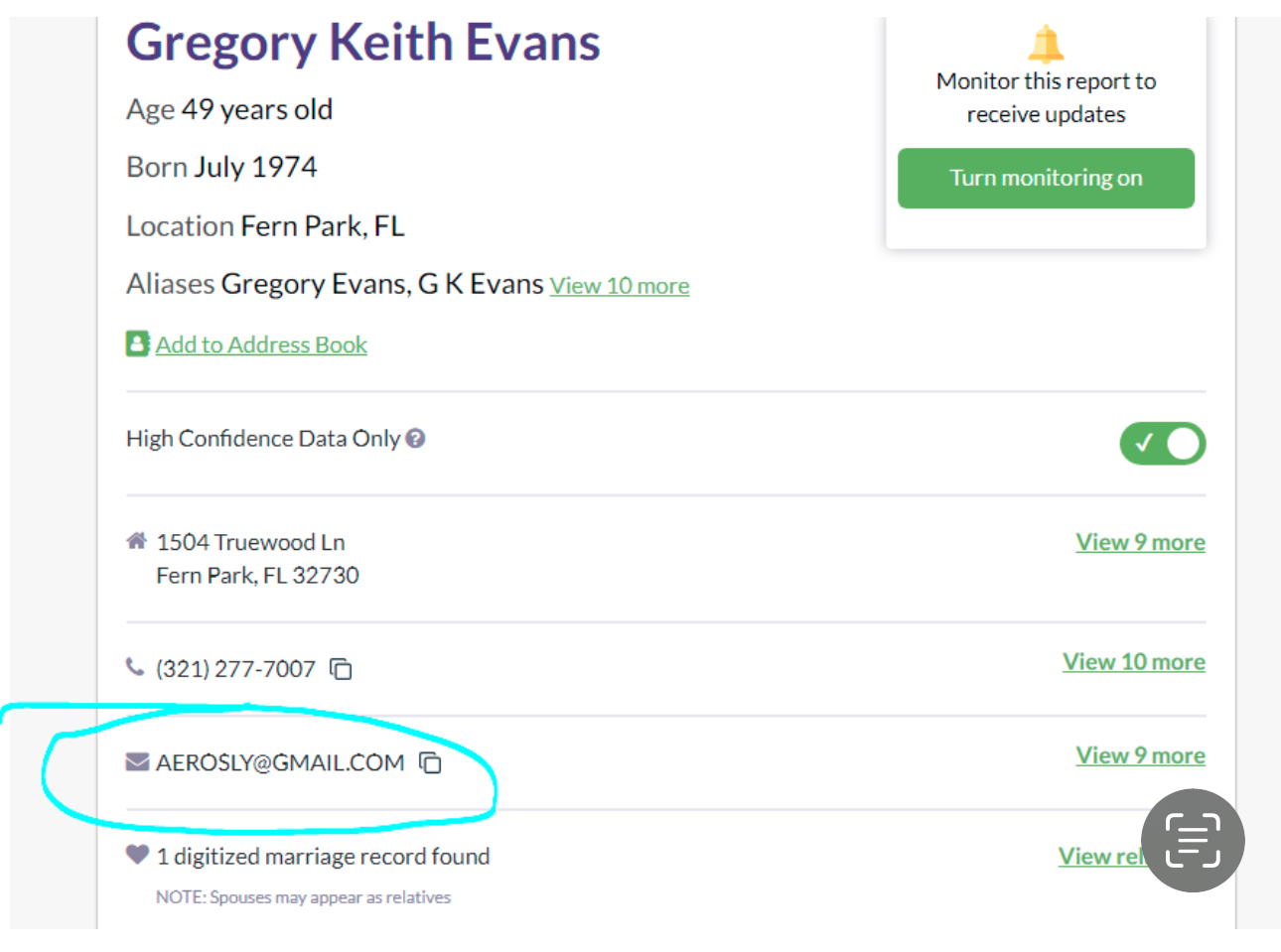Screen dimensions: 1281x952
Task: Click the green address book contact icon
Action: 137,343
